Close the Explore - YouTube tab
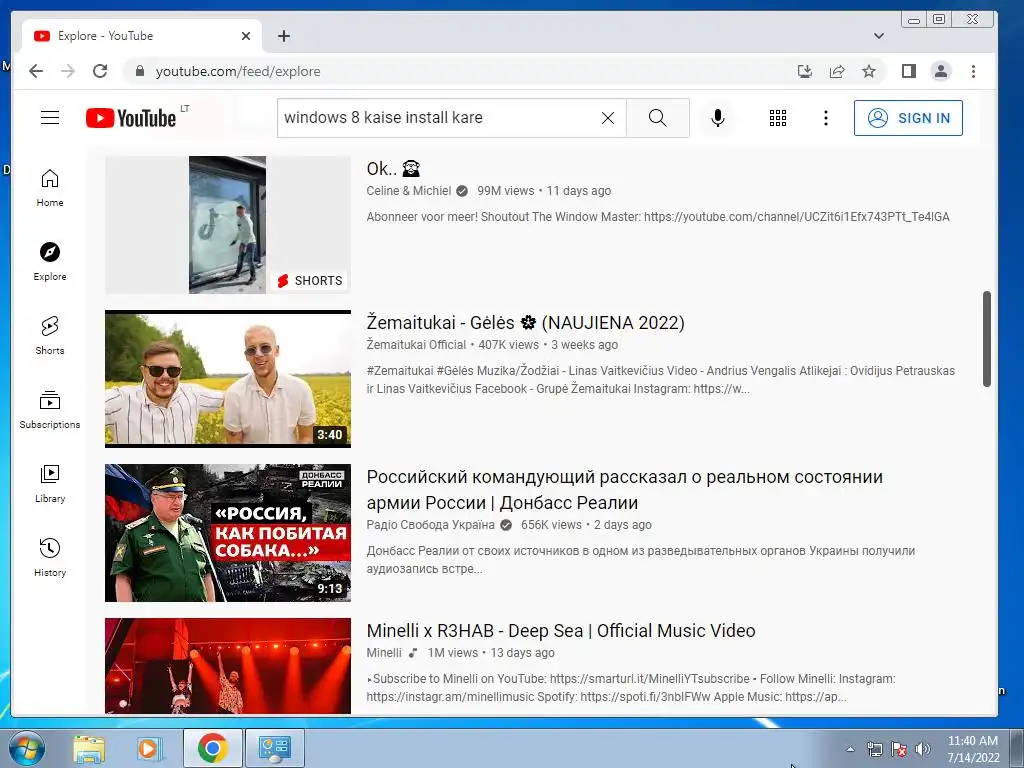This screenshot has width=1024, height=768. 246,36
